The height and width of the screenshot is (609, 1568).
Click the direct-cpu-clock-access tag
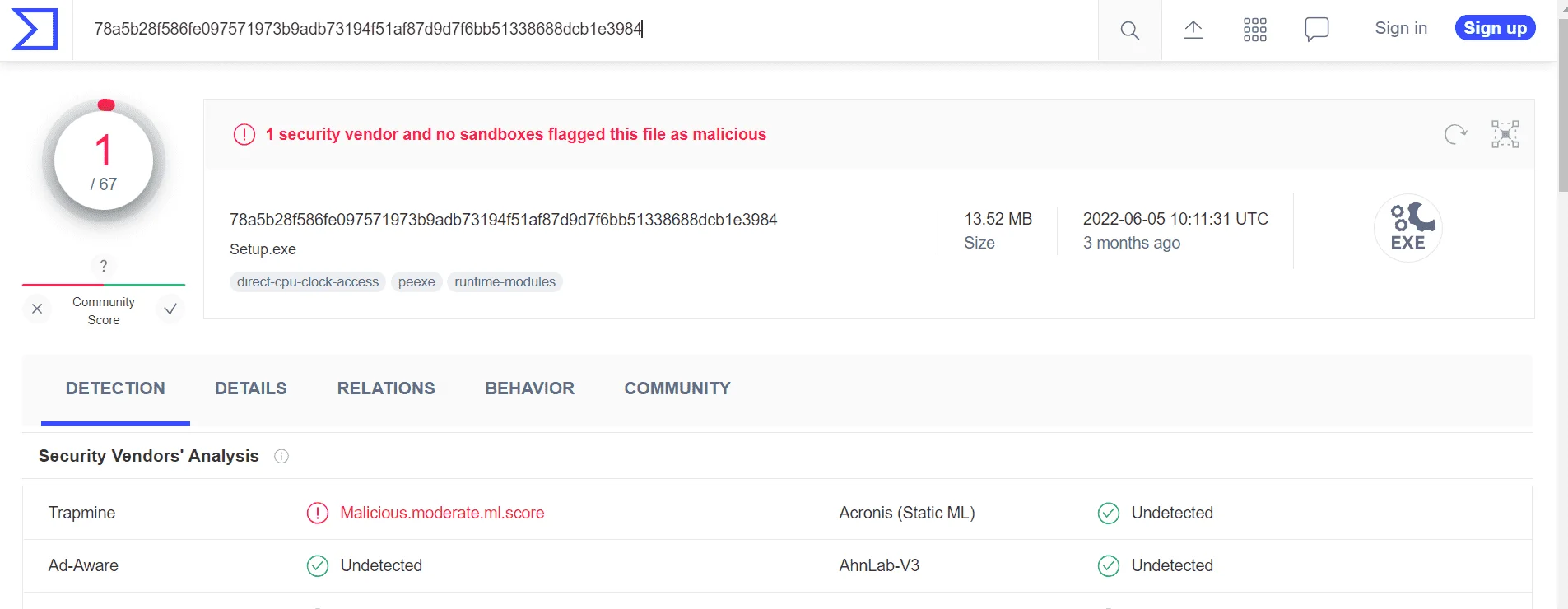[308, 282]
